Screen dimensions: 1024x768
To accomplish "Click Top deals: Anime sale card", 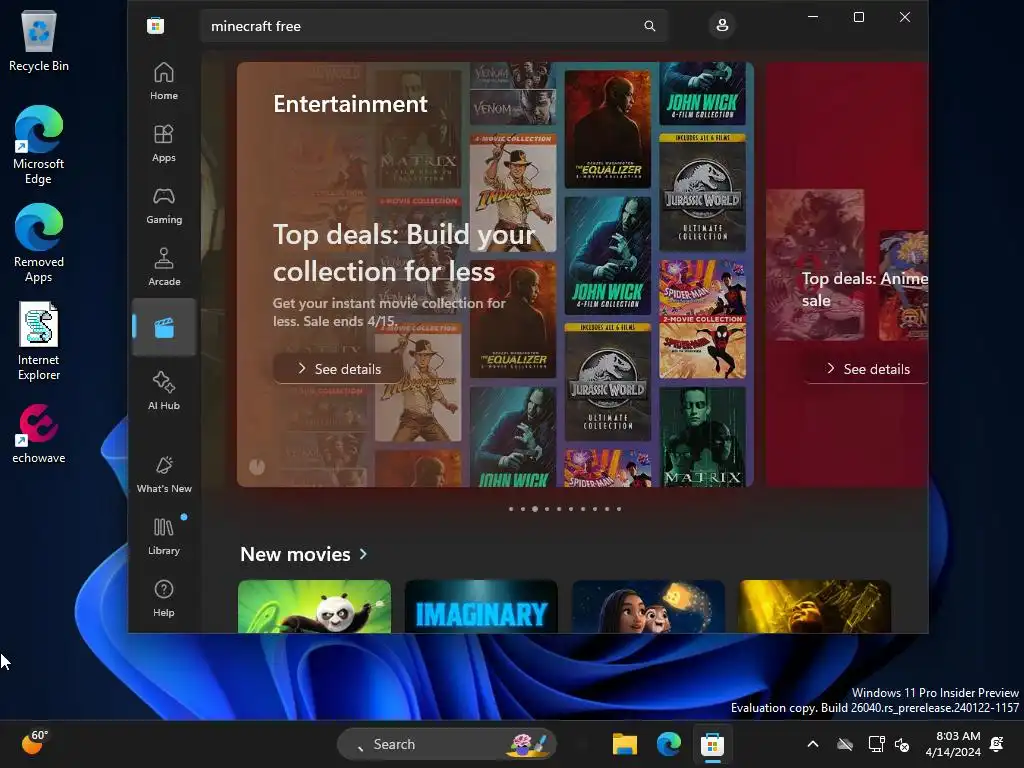I will pyautogui.click(x=847, y=274).
